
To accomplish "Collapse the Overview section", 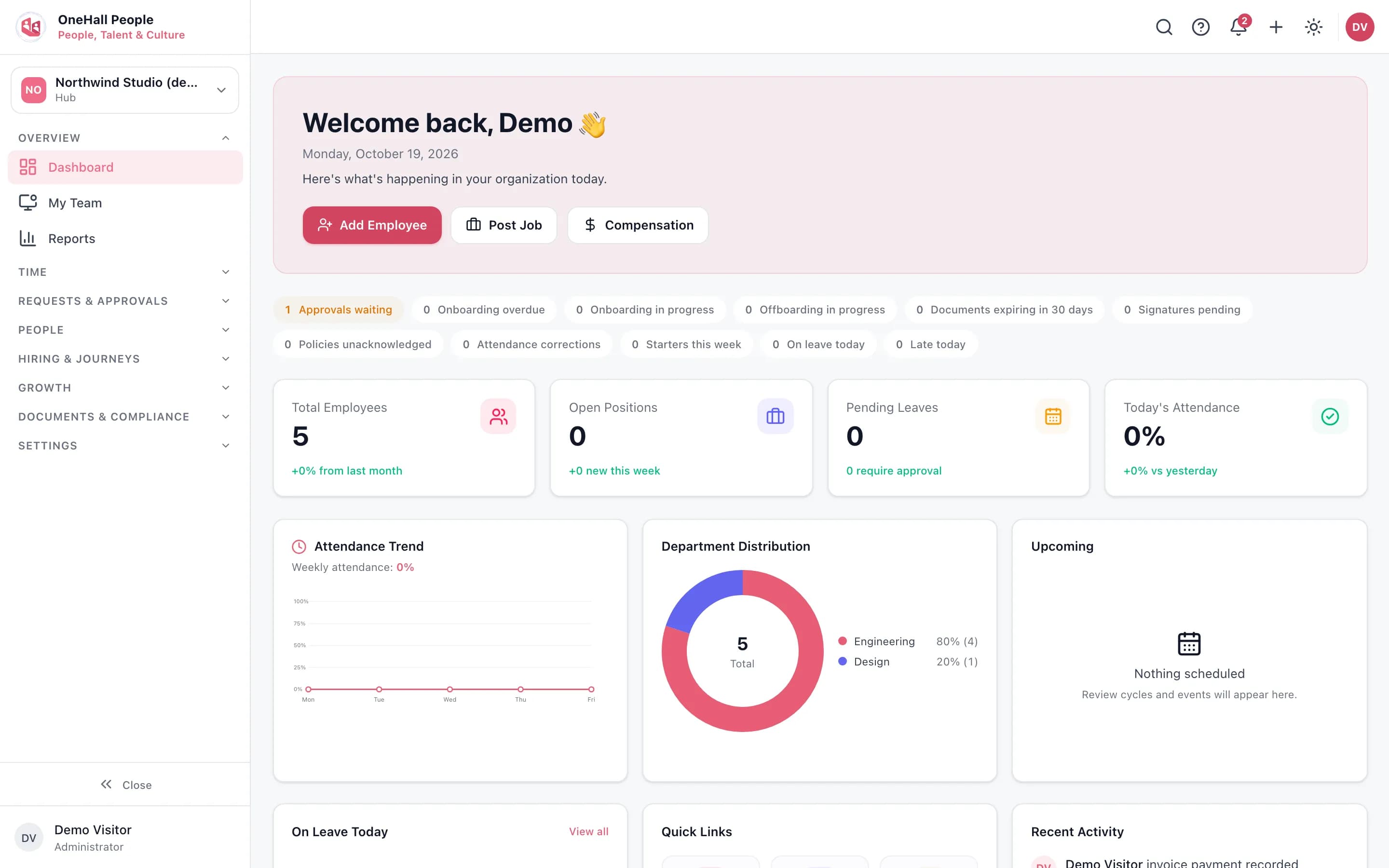I will (x=124, y=138).
